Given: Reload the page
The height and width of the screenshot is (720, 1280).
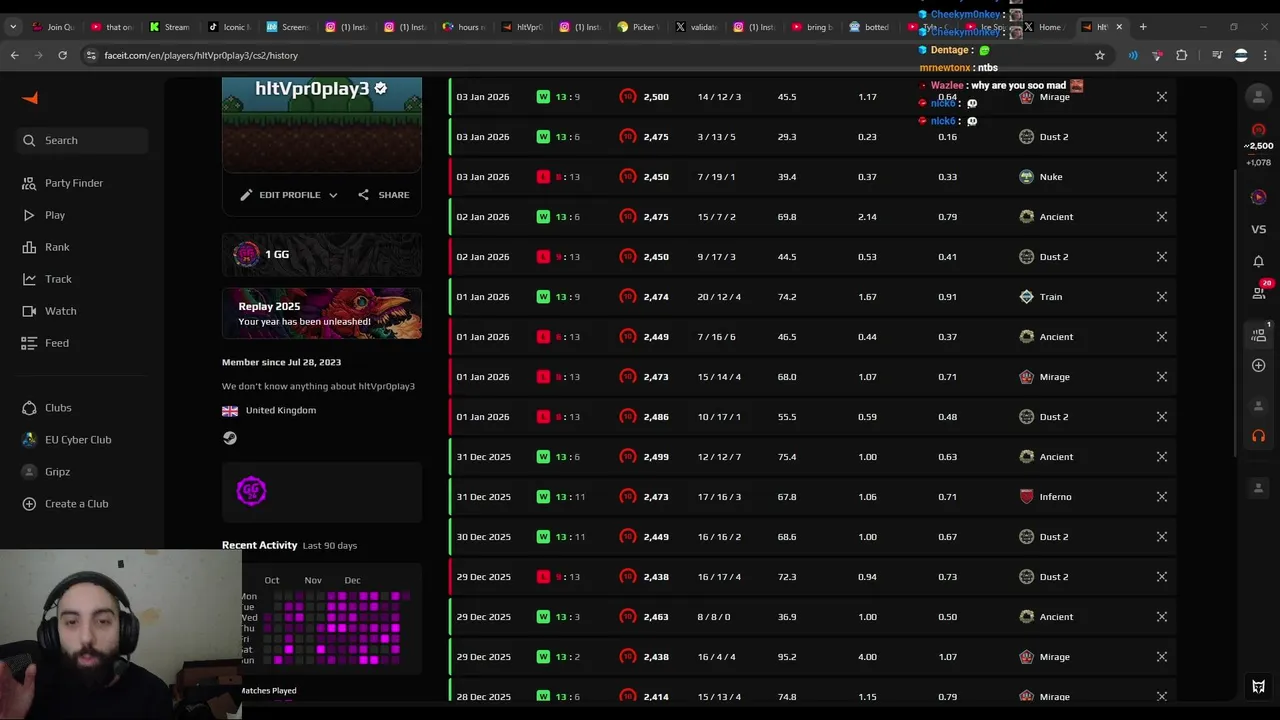Looking at the screenshot, I should click(x=62, y=55).
